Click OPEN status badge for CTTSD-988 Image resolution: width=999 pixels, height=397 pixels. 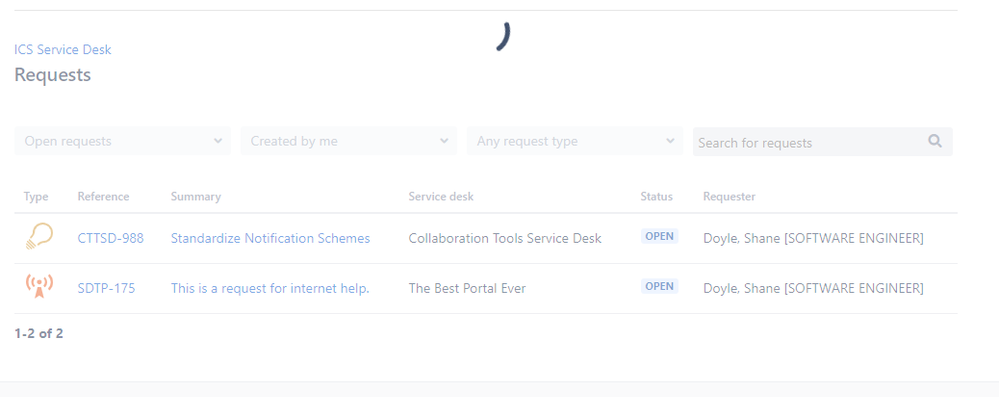point(659,236)
